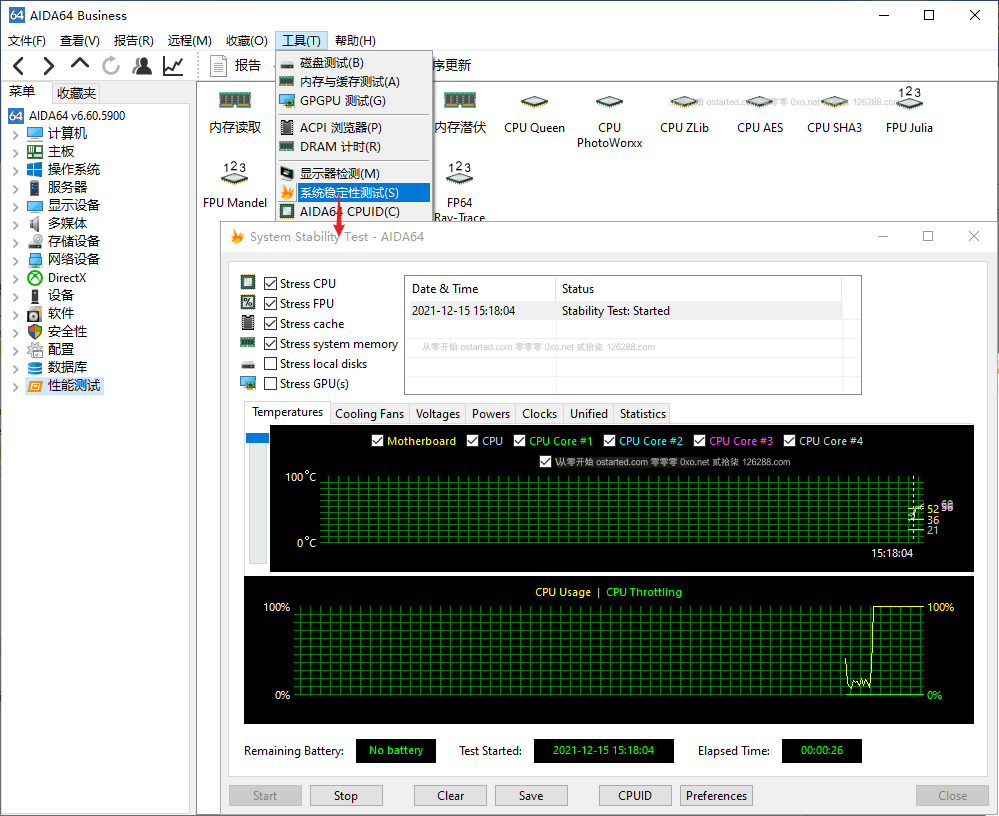Click the forward navigation arrow in toolbar
The height and width of the screenshot is (816, 999).
[48, 66]
